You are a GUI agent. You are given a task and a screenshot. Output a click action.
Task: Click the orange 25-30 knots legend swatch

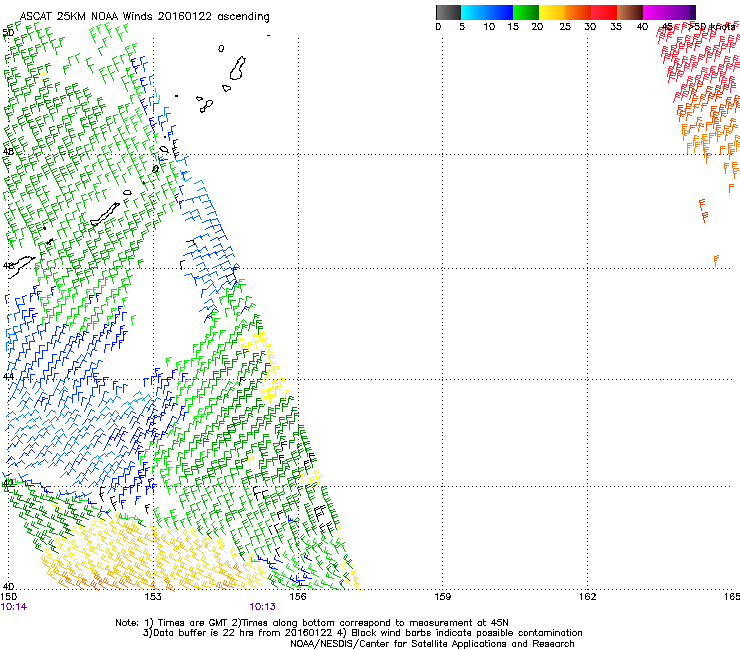[x=578, y=12]
